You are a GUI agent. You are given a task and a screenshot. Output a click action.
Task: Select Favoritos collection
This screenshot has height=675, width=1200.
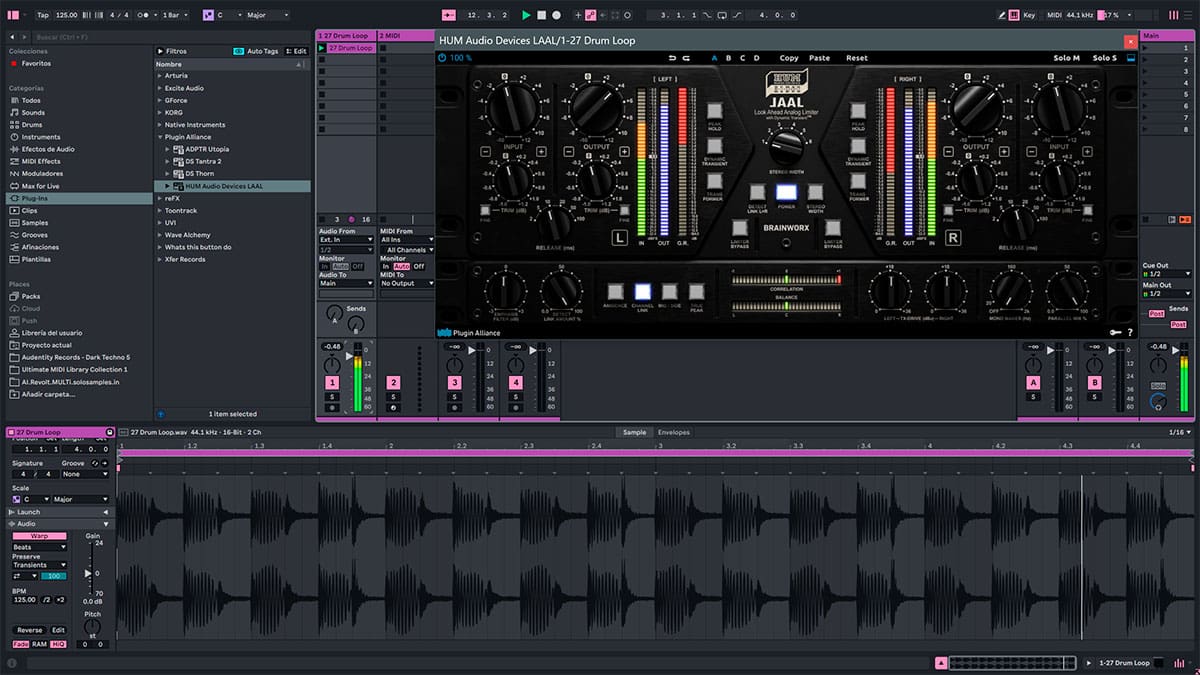(x=36, y=63)
